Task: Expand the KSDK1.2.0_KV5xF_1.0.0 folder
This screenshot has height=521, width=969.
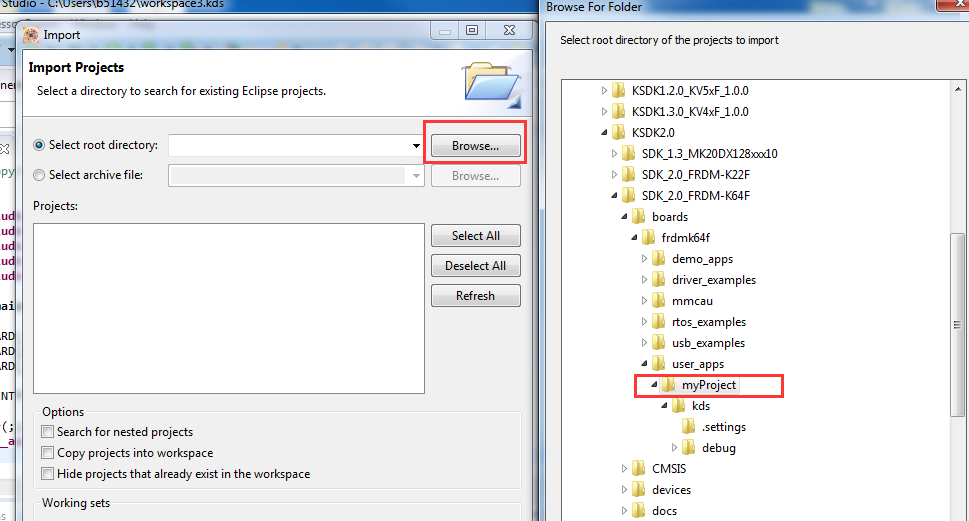Action: [x=604, y=91]
